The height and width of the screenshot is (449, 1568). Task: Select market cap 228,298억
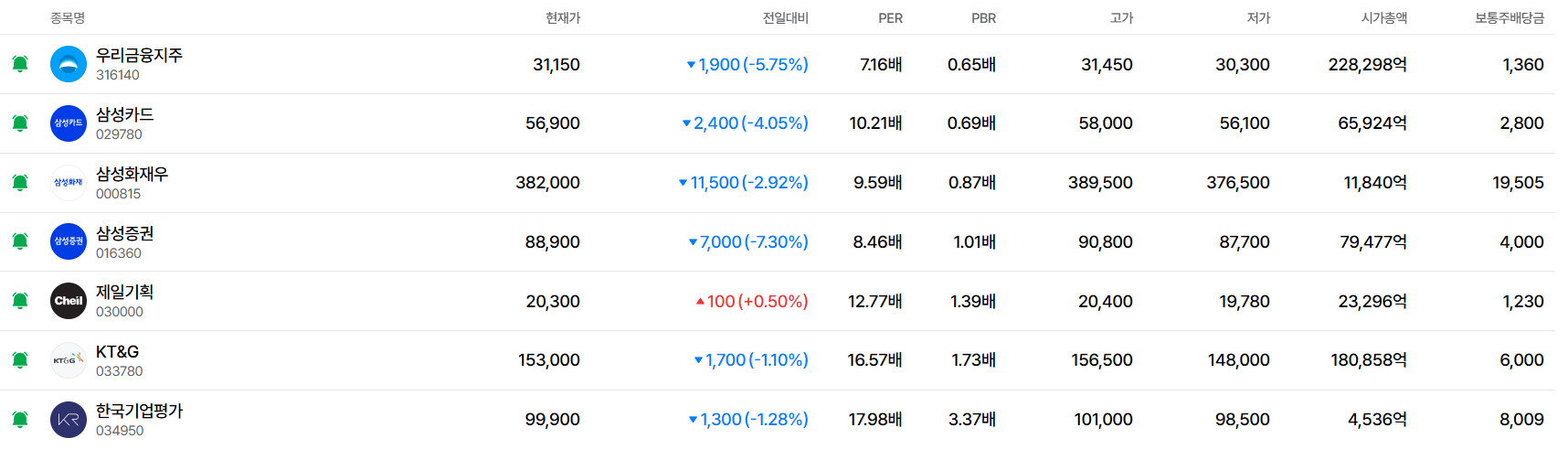pos(1368,65)
